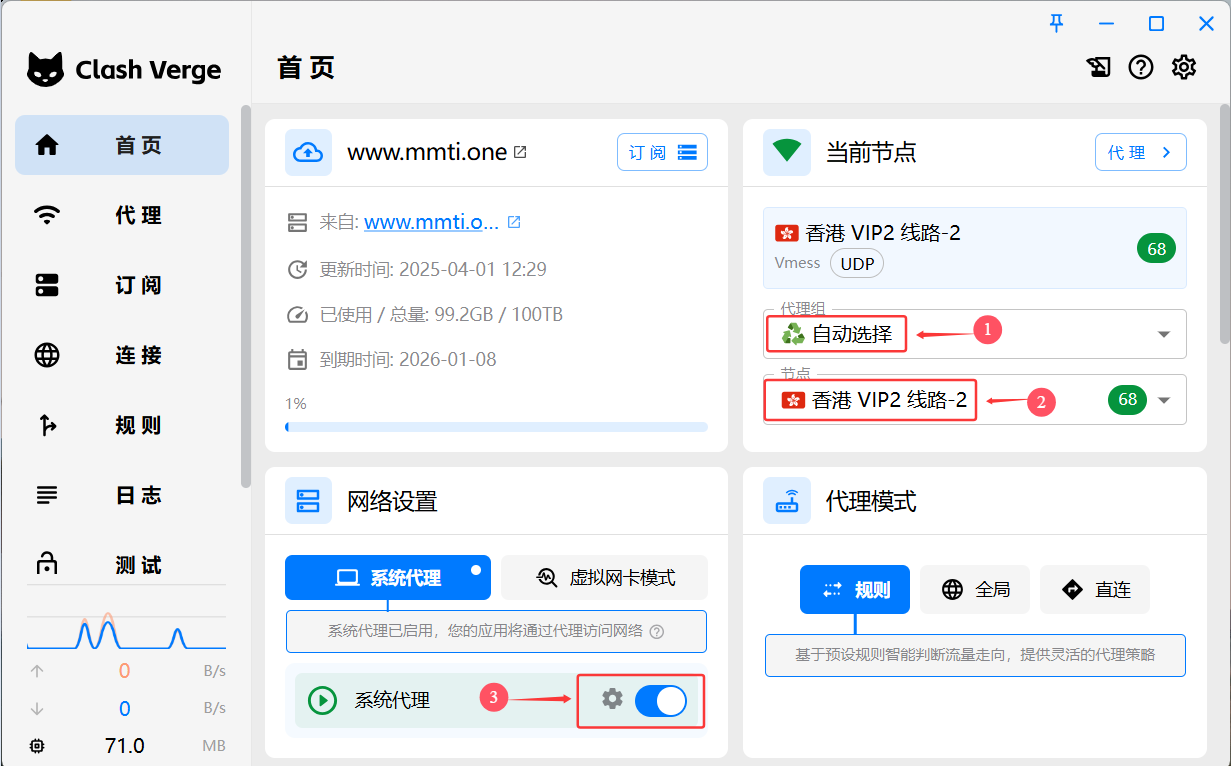
Task: Open the www.mmti.o... source link
Action: point(431,222)
